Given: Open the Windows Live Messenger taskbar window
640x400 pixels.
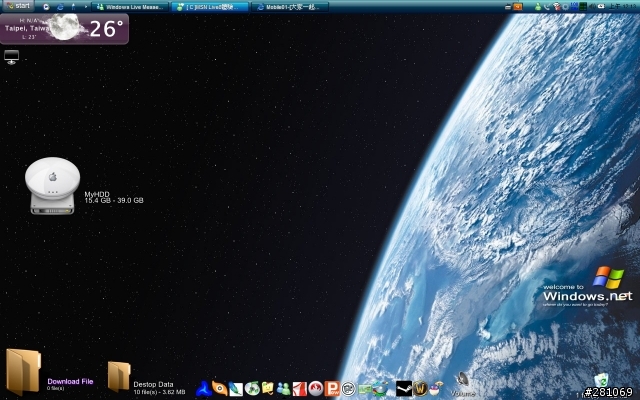Looking at the screenshot, I should coord(130,7).
